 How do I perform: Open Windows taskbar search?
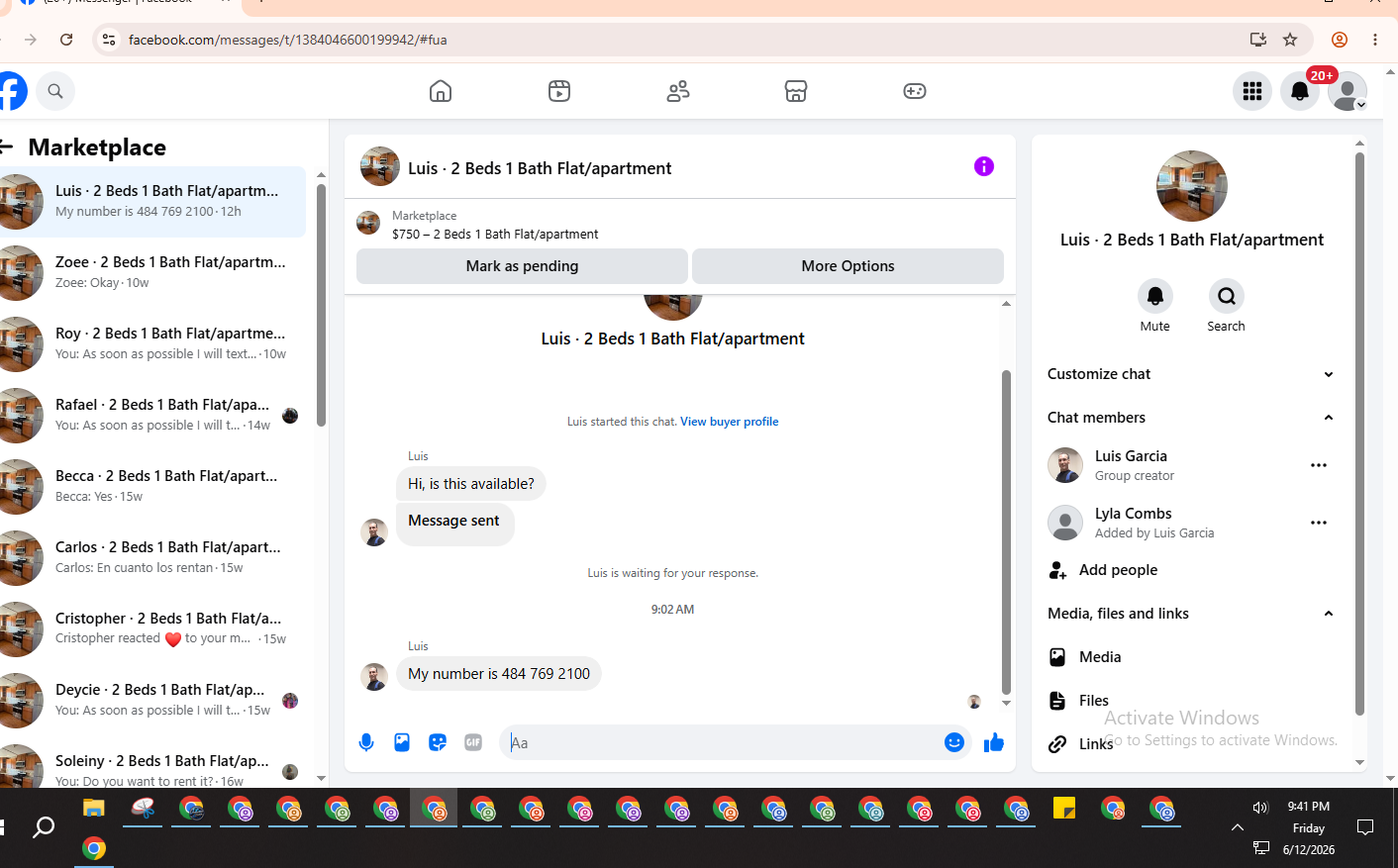coord(44,827)
